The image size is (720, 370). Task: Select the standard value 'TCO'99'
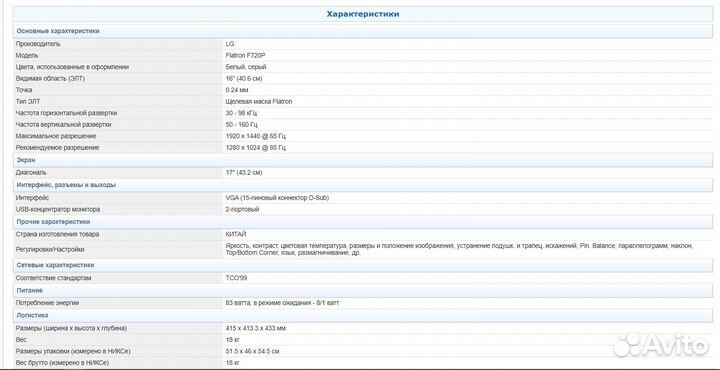(236, 278)
